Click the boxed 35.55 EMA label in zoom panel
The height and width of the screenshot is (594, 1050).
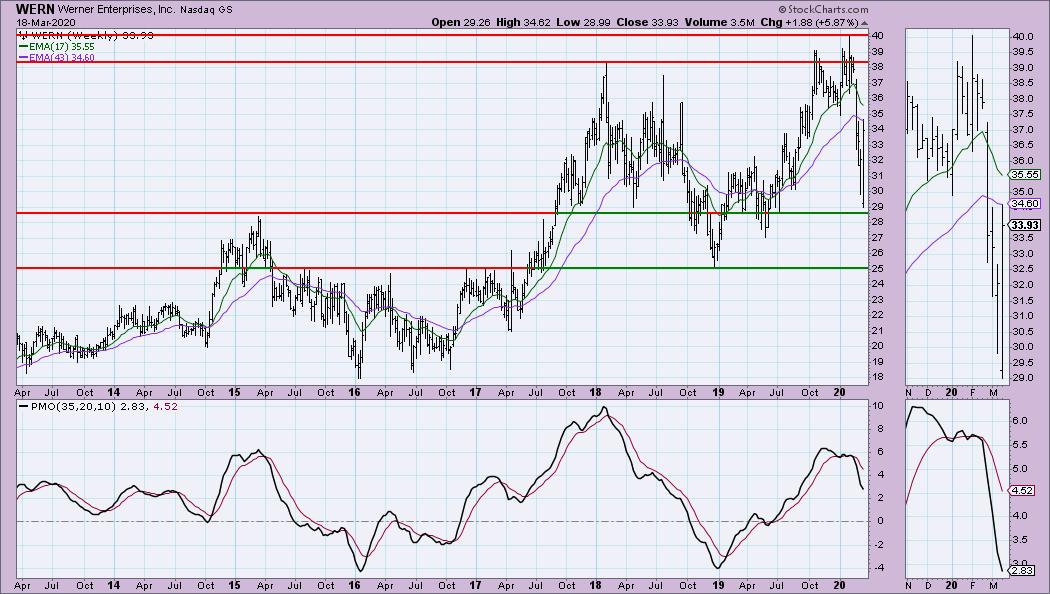click(1025, 174)
